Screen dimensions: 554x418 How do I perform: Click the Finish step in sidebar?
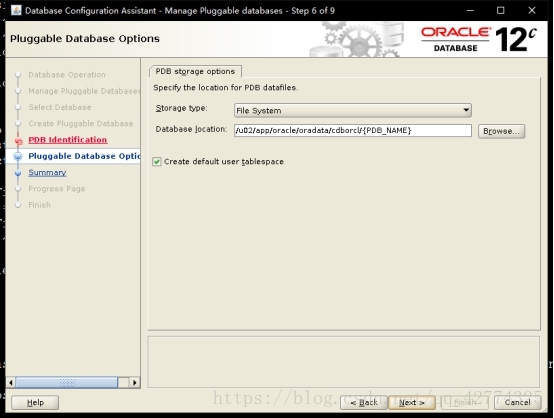[39, 205]
